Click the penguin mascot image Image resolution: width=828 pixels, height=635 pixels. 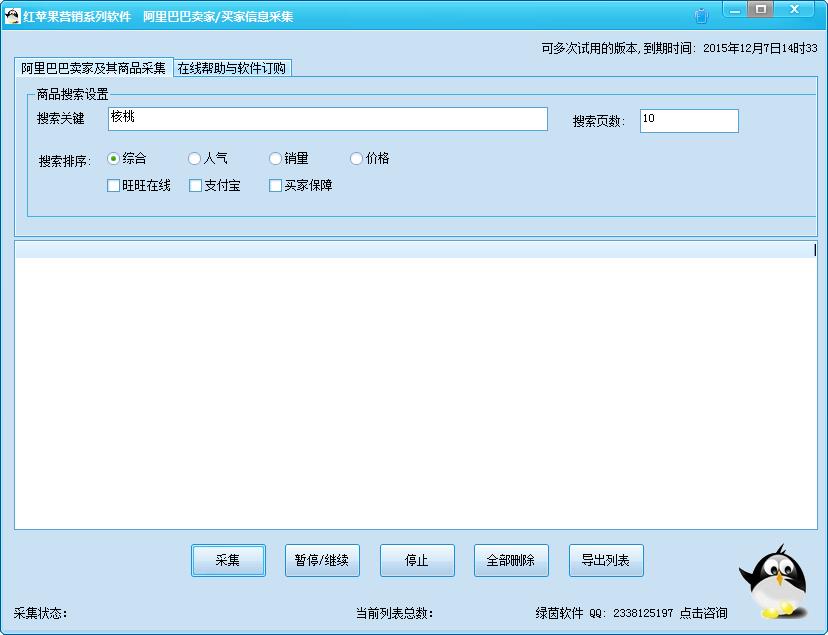[773, 582]
